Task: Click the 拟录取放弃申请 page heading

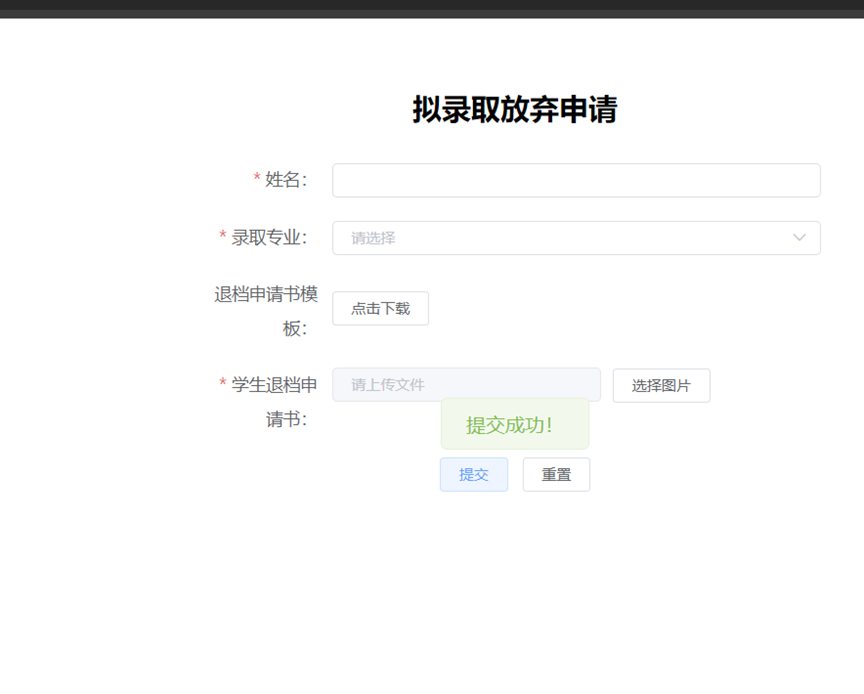Action: point(515,109)
